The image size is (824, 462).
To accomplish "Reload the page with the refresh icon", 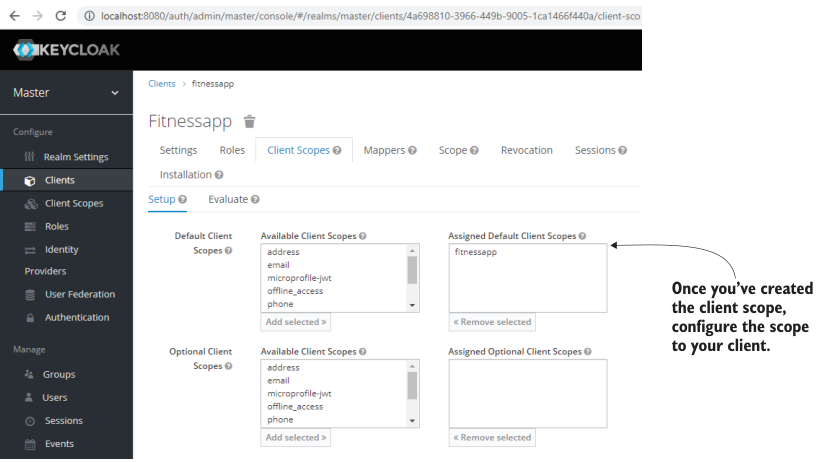I will [61, 16].
